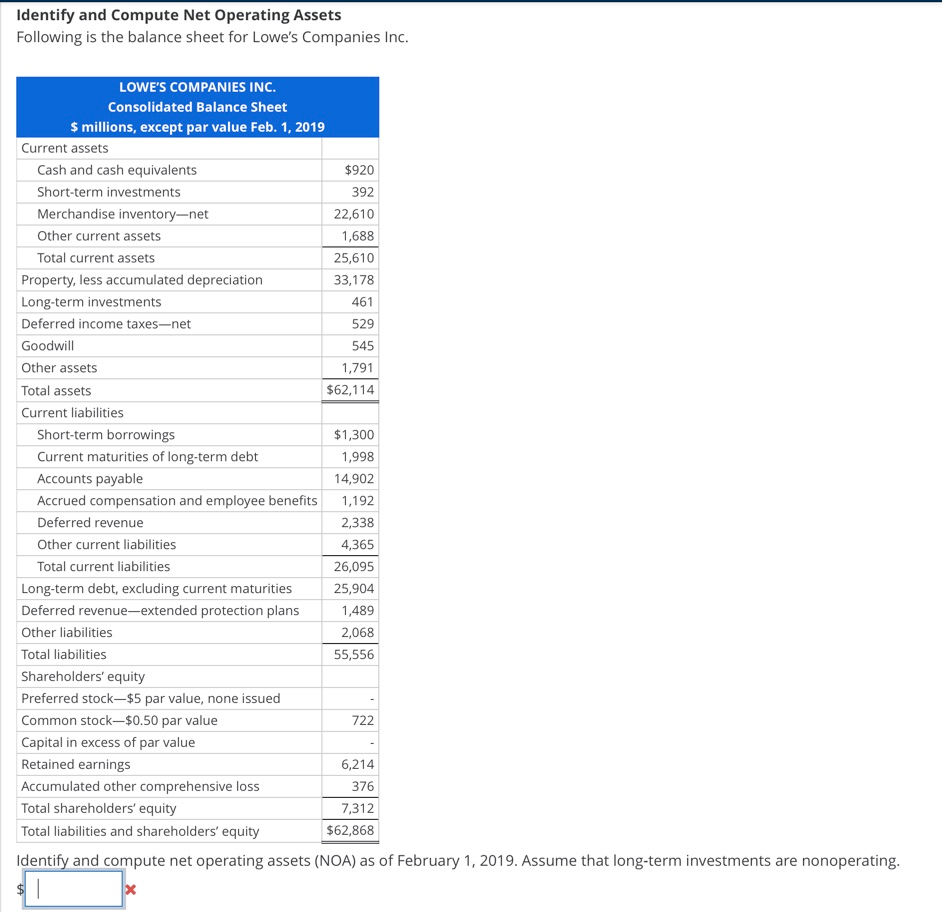942x912 pixels.
Task: Select the Cash and cash equivalents row
Action: click(117, 169)
